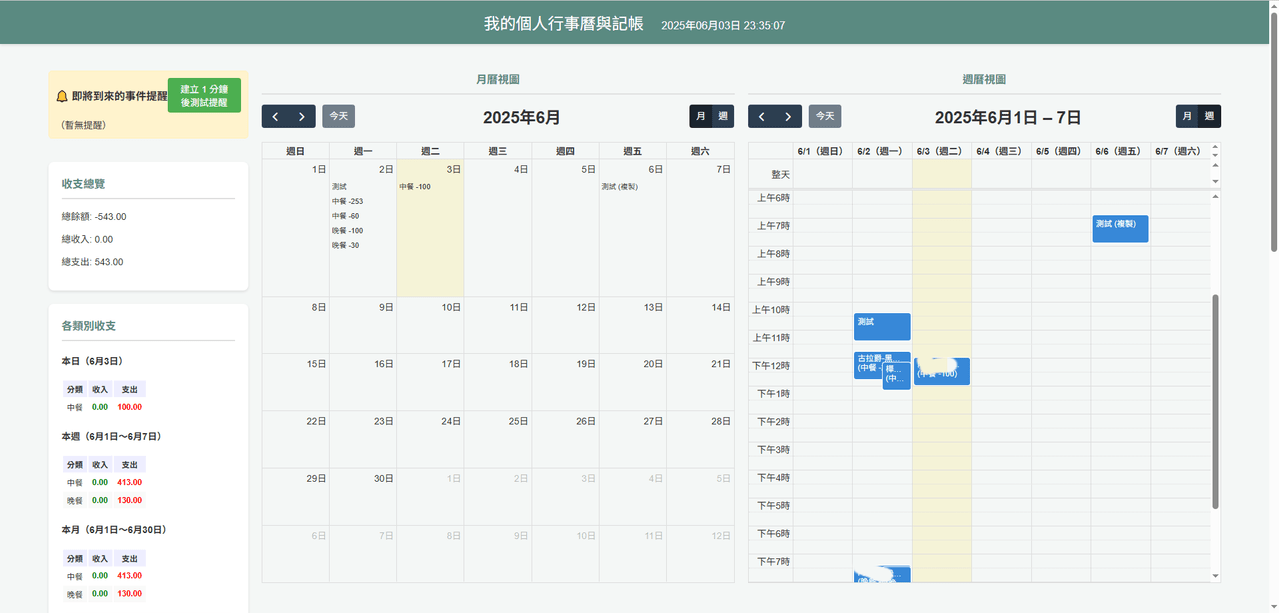Click 2025年6月1日 – 7日 week title
This screenshot has height=613, width=1279.
click(1008, 117)
